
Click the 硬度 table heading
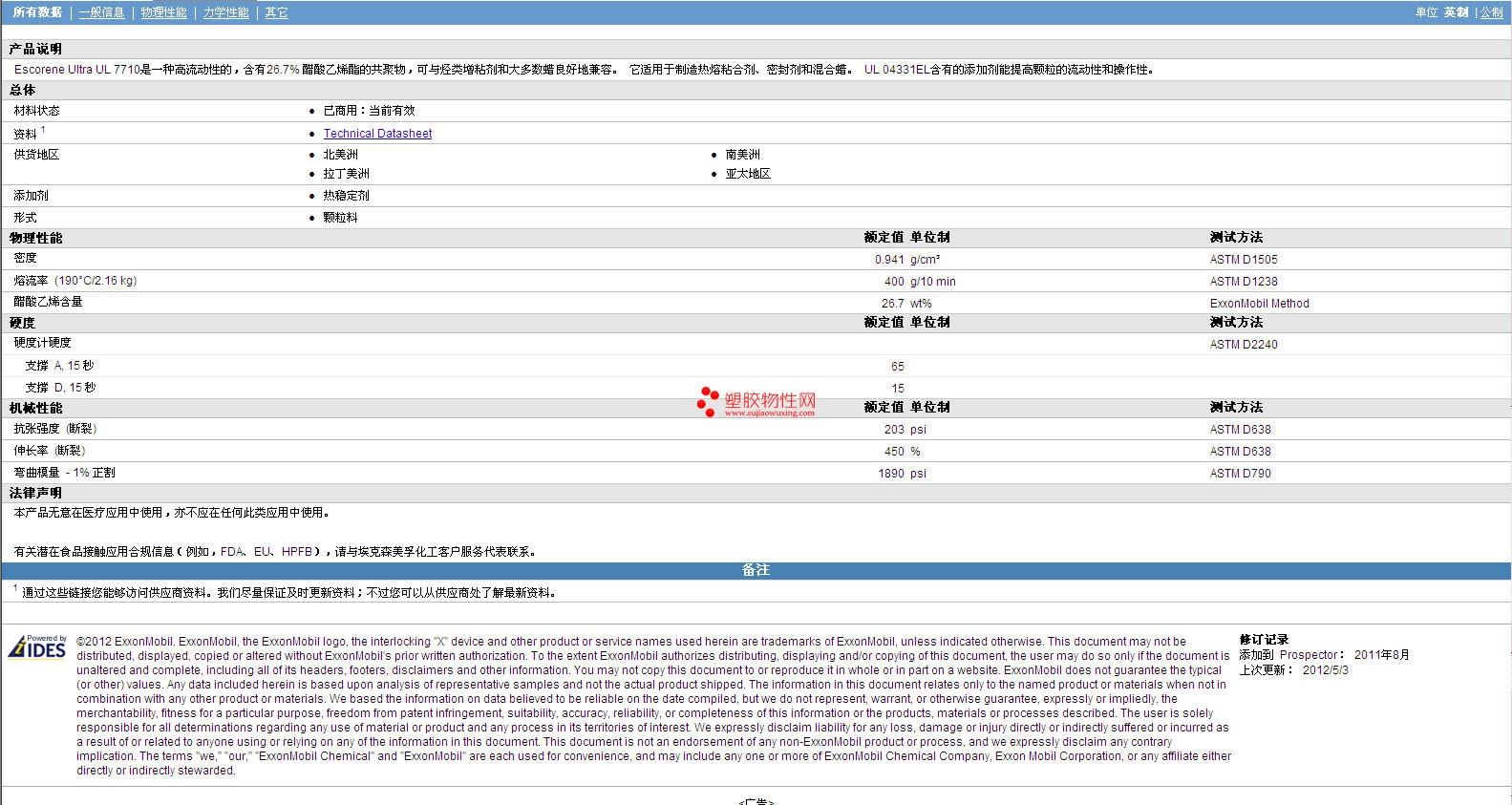(x=22, y=323)
